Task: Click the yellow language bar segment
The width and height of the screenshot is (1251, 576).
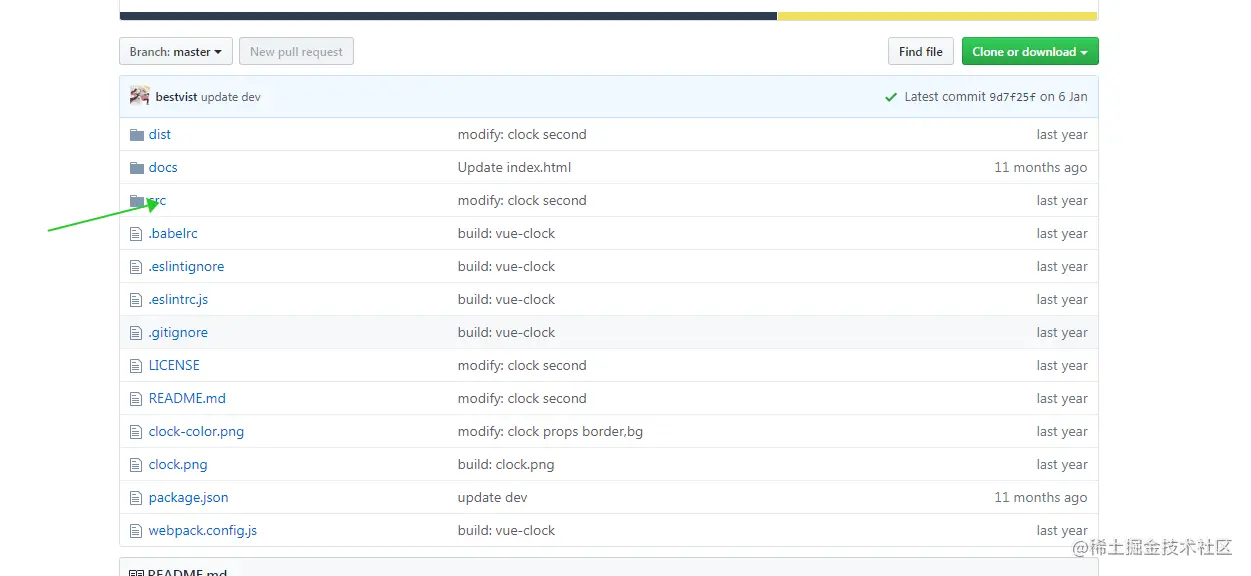Action: point(937,16)
